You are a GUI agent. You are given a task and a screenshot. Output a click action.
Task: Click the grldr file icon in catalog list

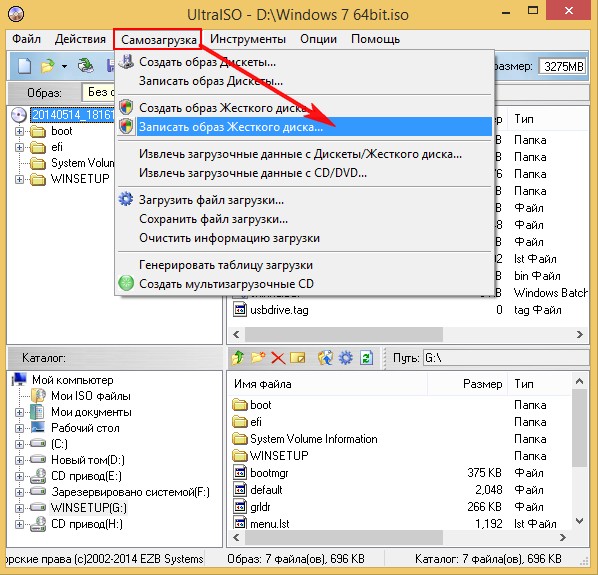click(x=240, y=507)
